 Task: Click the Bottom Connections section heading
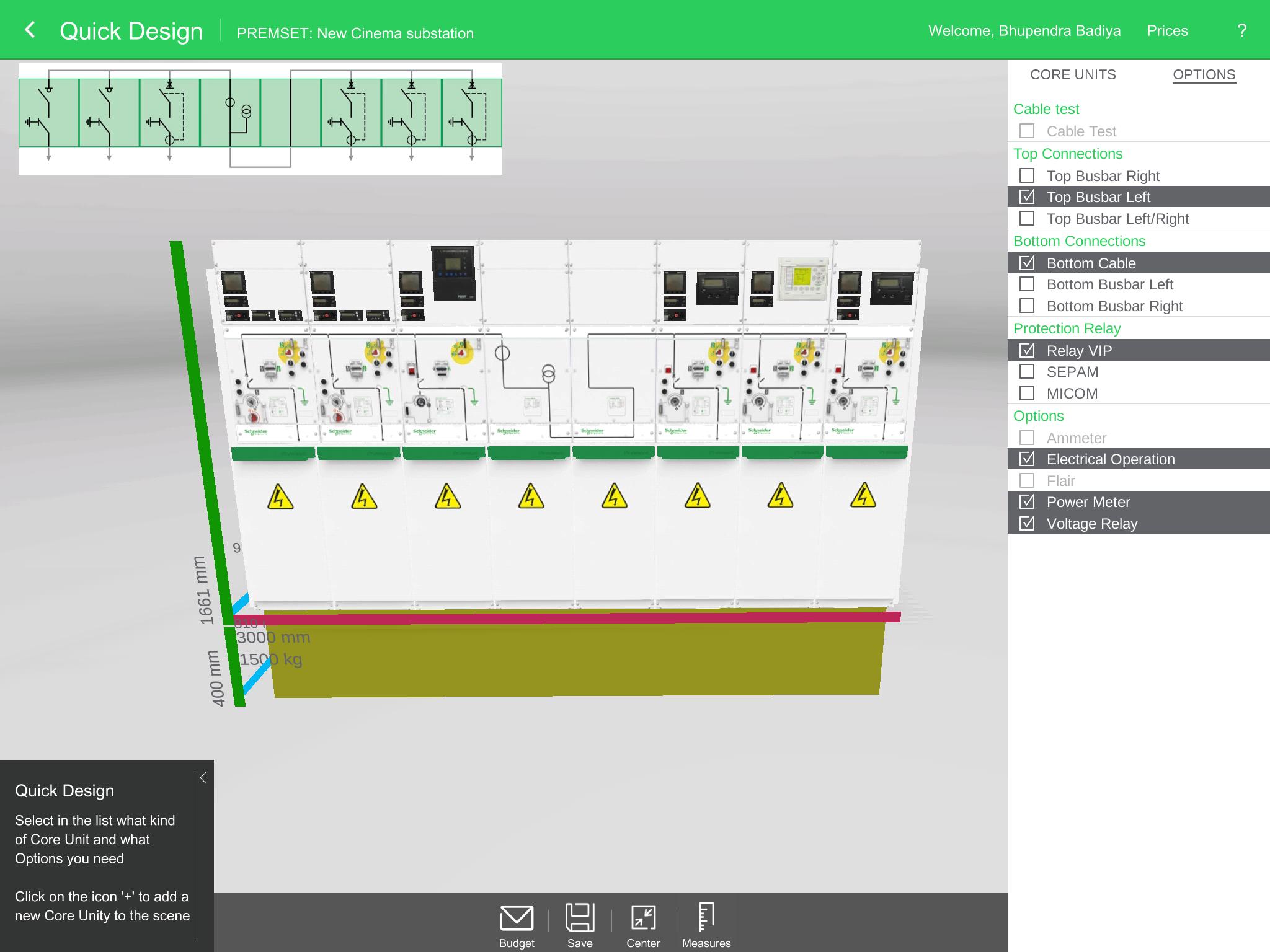click(1079, 241)
